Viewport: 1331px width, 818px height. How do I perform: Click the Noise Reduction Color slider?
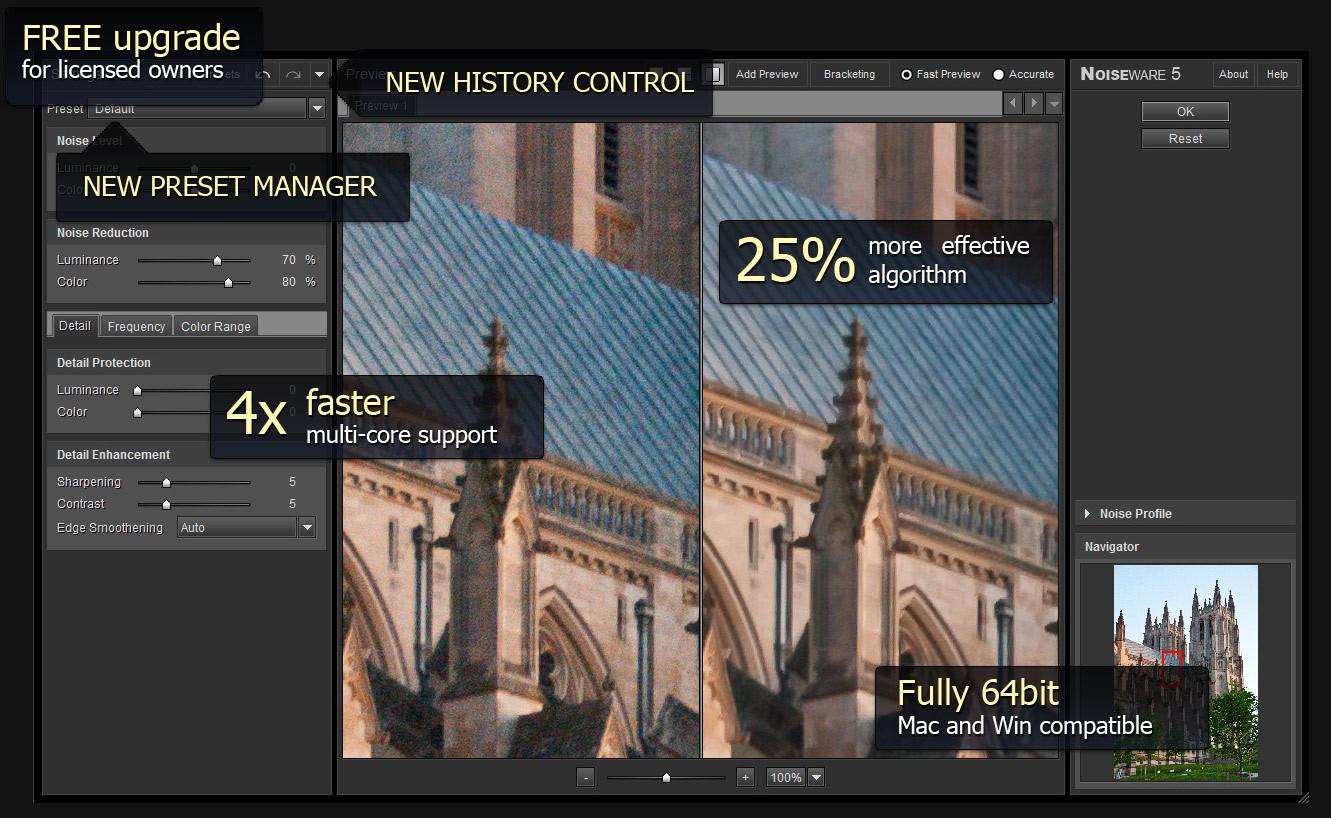[194, 282]
